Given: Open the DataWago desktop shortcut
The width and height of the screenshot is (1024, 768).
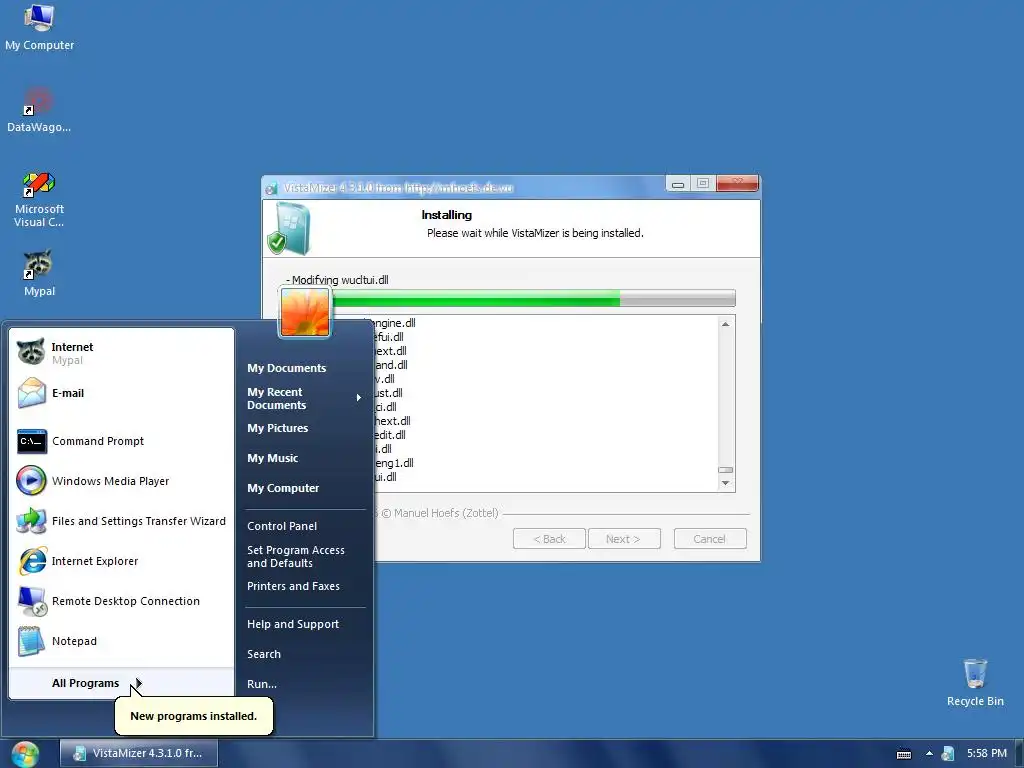Looking at the screenshot, I should pos(39,110).
